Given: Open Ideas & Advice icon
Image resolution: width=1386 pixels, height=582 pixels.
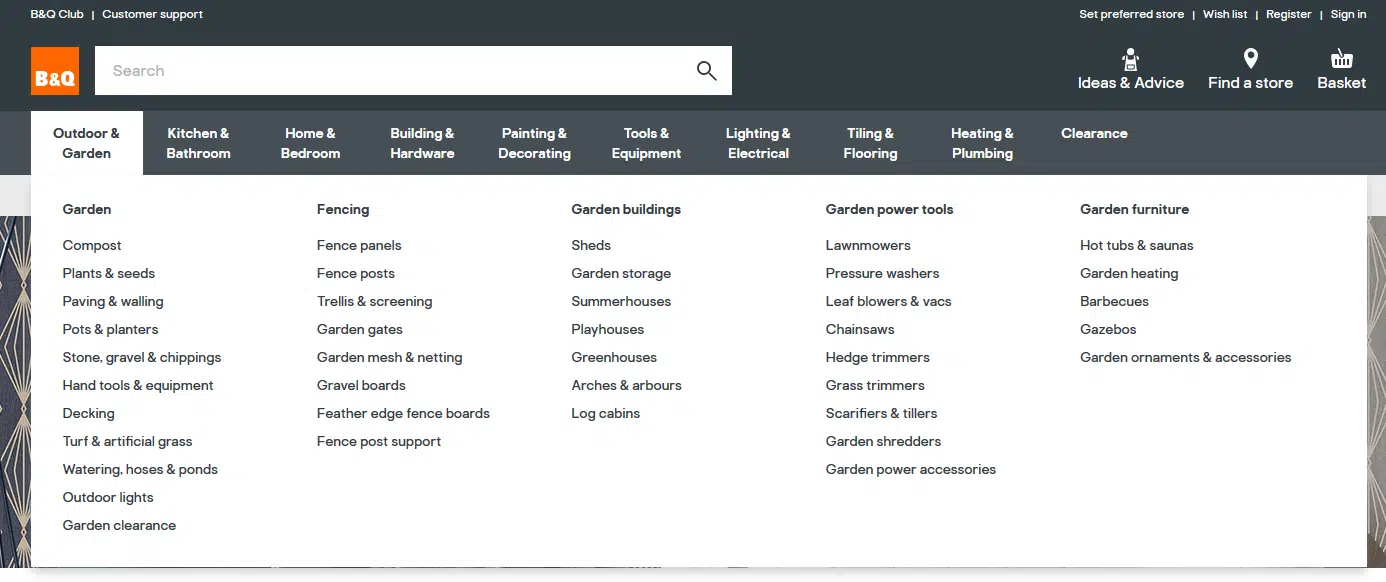Looking at the screenshot, I should pos(1130,59).
